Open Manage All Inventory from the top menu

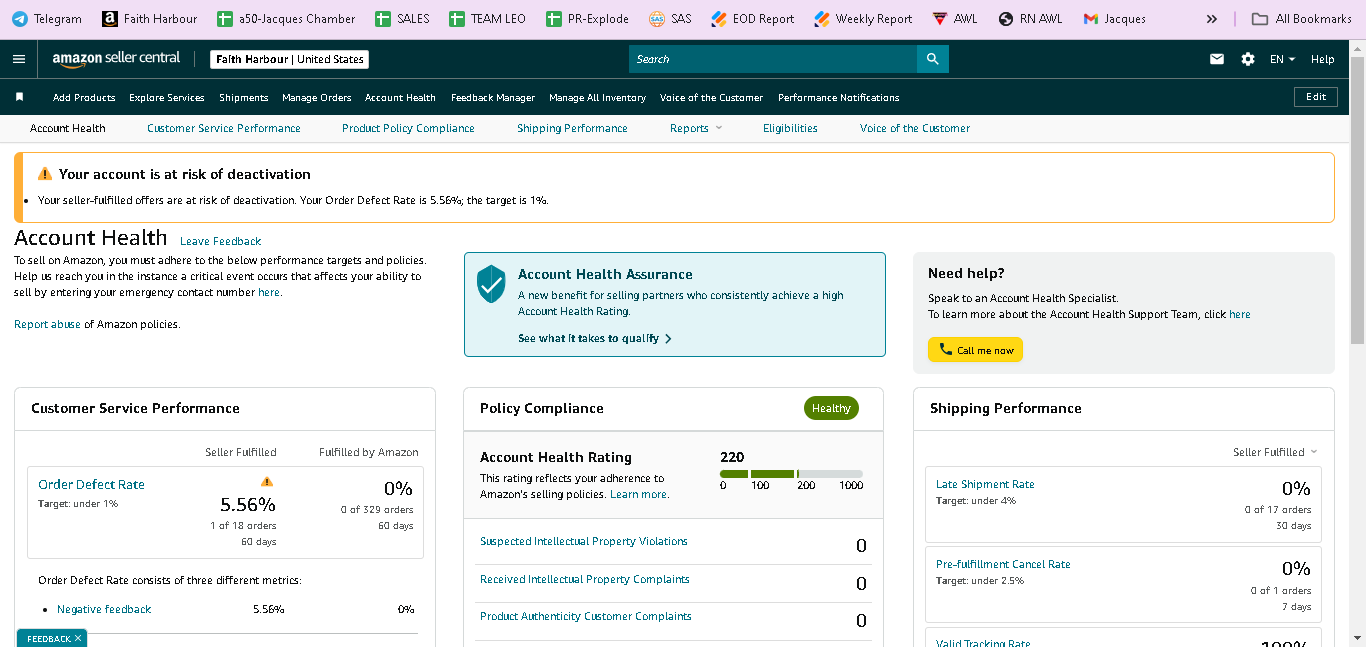click(x=598, y=97)
